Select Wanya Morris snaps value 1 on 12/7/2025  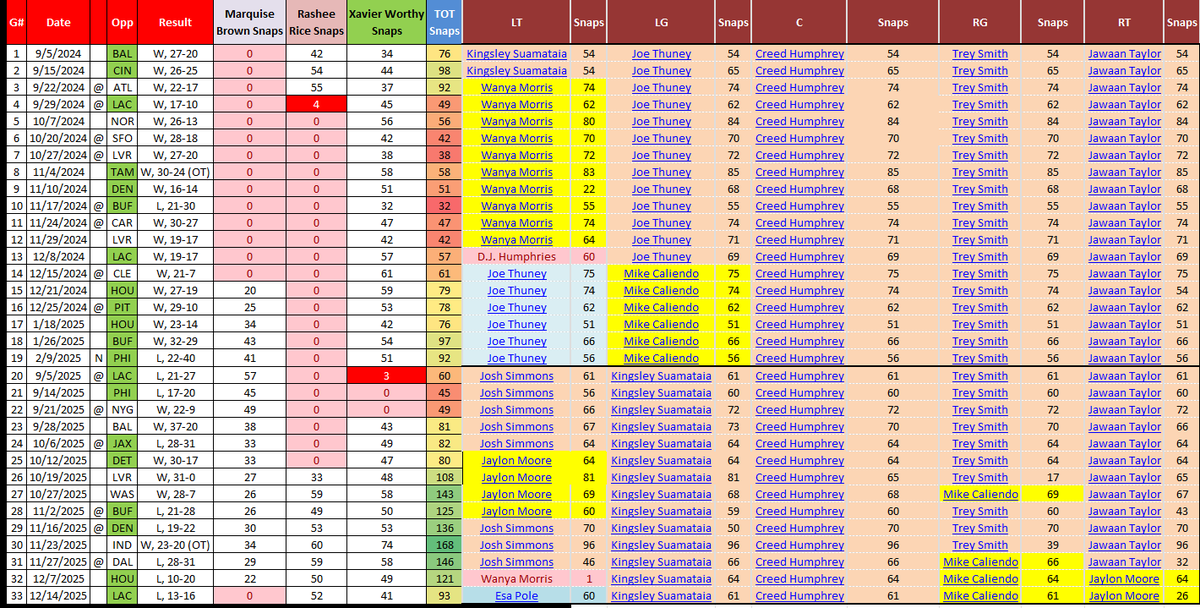588,579
